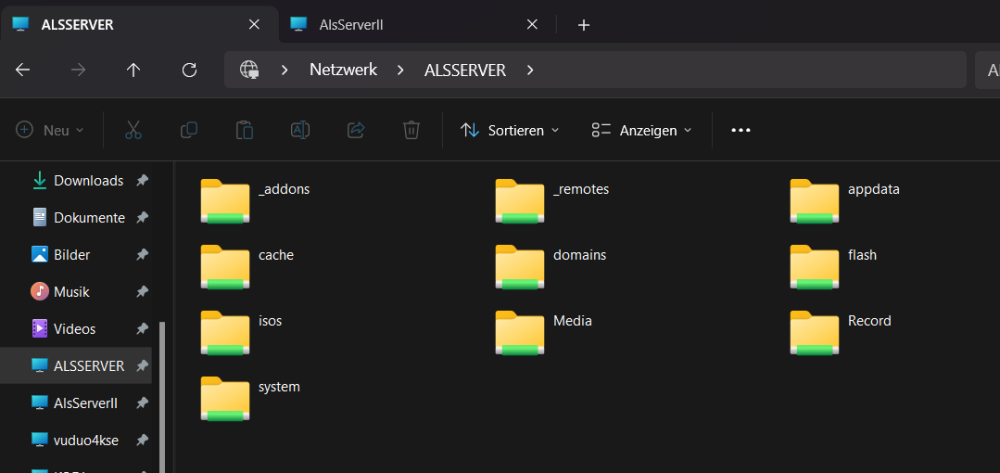The height and width of the screenshot is (473, 1000).
Task: Select the Media folder
Action: [543, 332]
